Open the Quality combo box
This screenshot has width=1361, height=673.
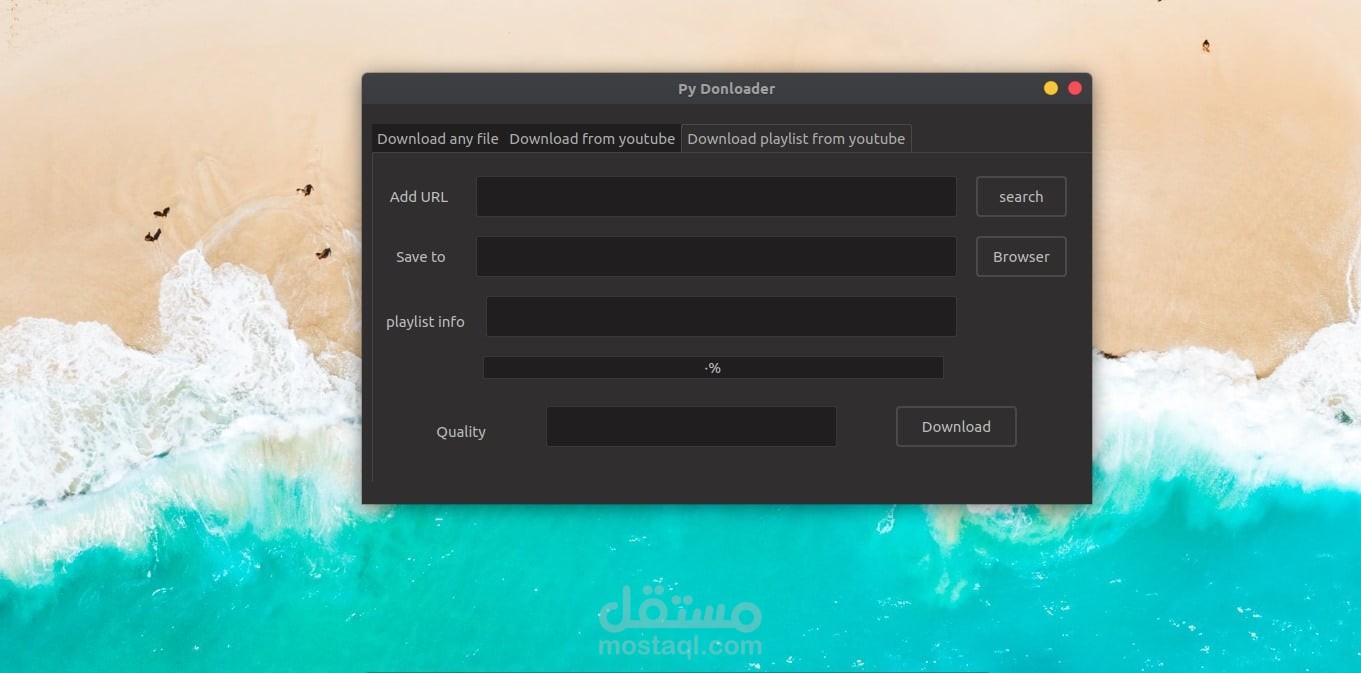click(691, 427)
